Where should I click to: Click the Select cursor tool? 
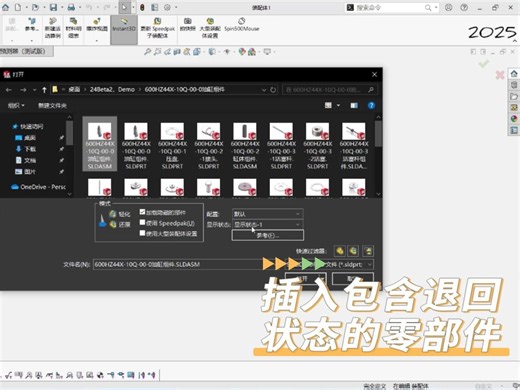pos(124,7)
